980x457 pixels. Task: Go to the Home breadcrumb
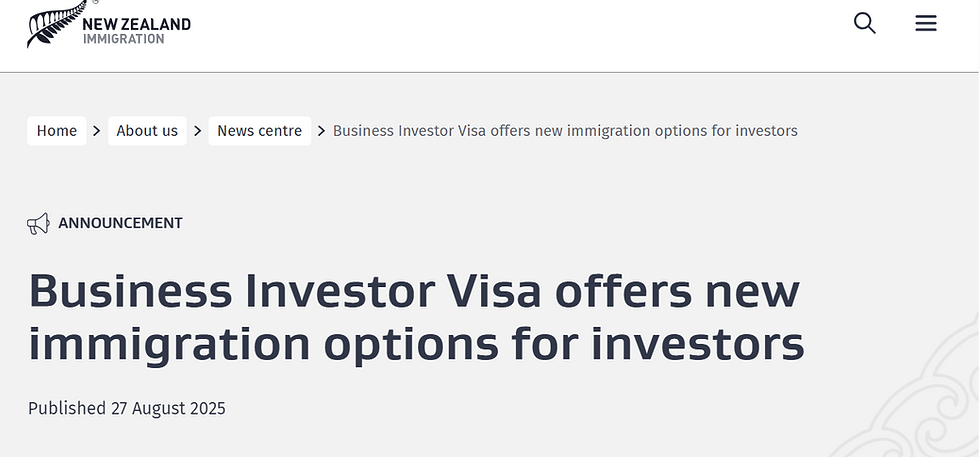57,131
